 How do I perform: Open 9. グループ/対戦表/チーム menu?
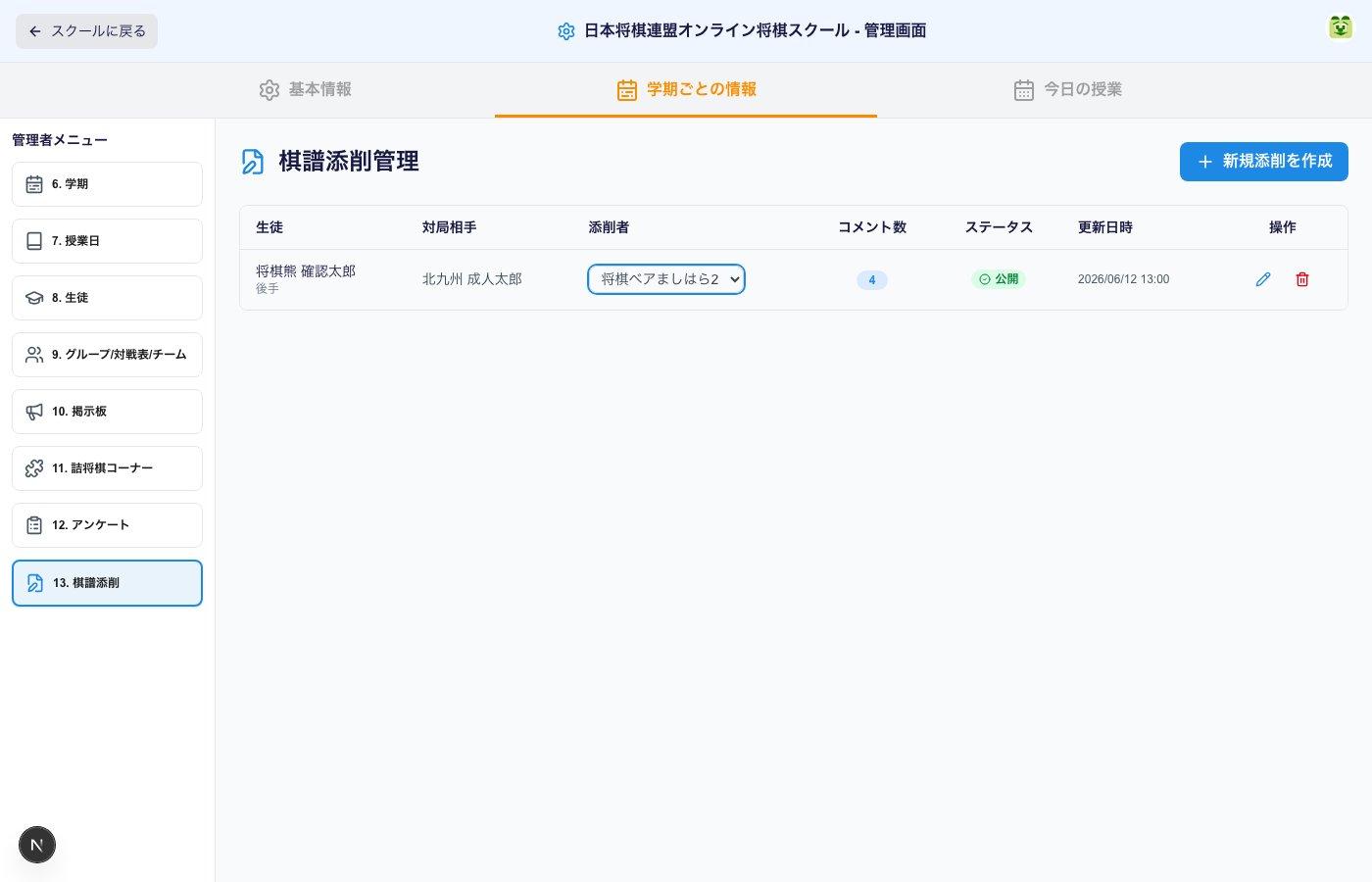coord(107,355)
